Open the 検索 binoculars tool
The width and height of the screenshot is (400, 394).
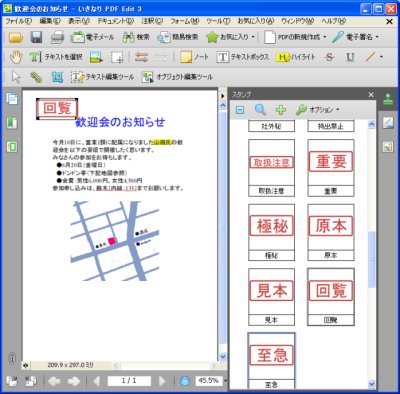point(136,37)
